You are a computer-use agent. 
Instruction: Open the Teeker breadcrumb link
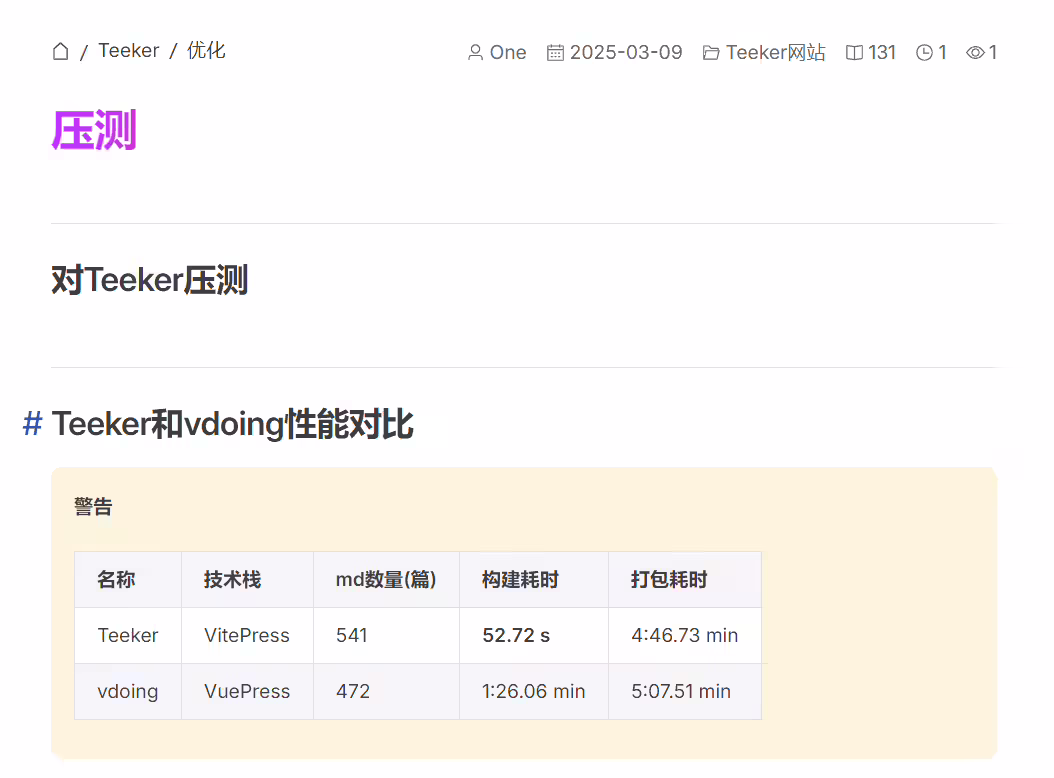[x=128, y=50]
